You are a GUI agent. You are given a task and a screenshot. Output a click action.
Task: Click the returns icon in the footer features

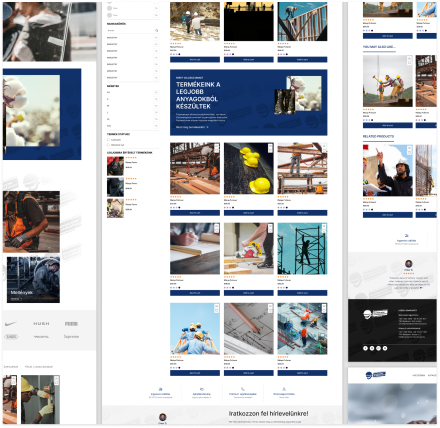point(202,389)
